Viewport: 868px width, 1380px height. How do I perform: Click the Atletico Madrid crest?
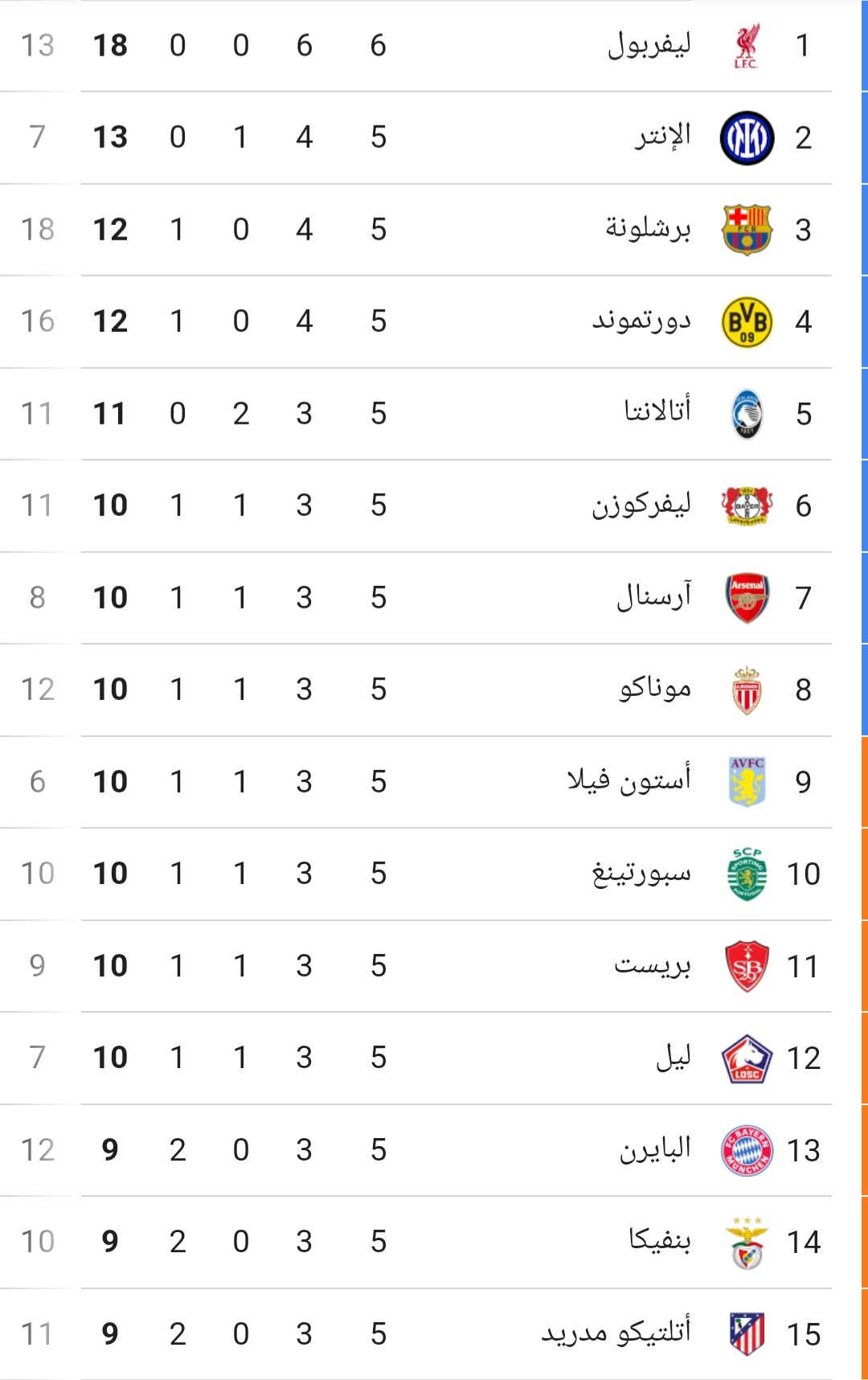point(747,1334)
